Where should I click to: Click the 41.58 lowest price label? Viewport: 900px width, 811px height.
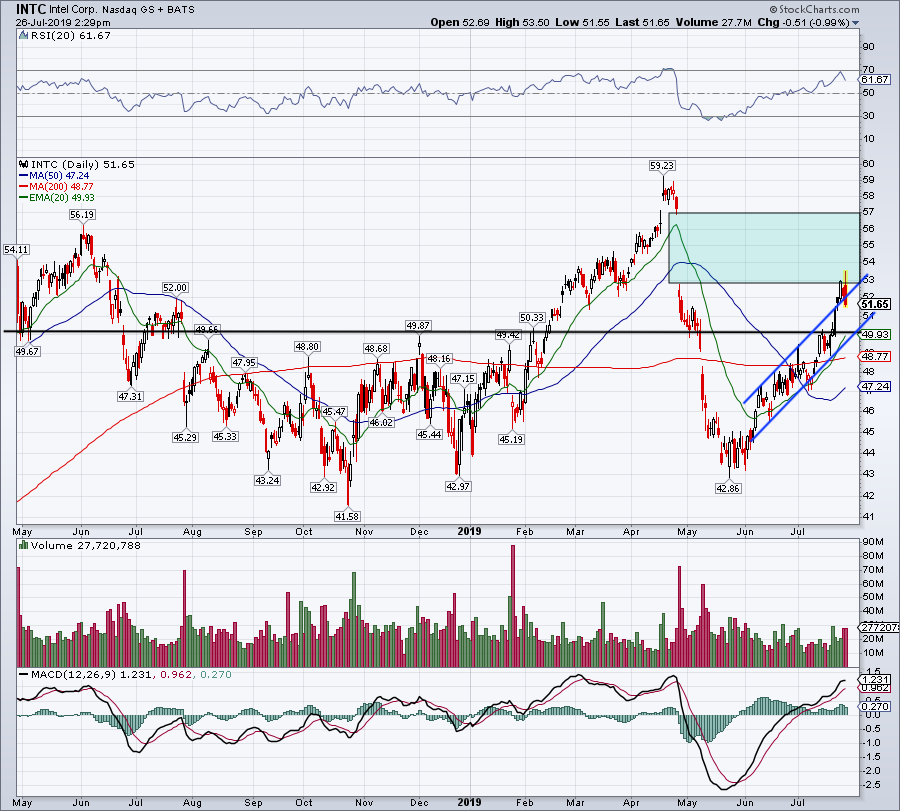[347, 516]
